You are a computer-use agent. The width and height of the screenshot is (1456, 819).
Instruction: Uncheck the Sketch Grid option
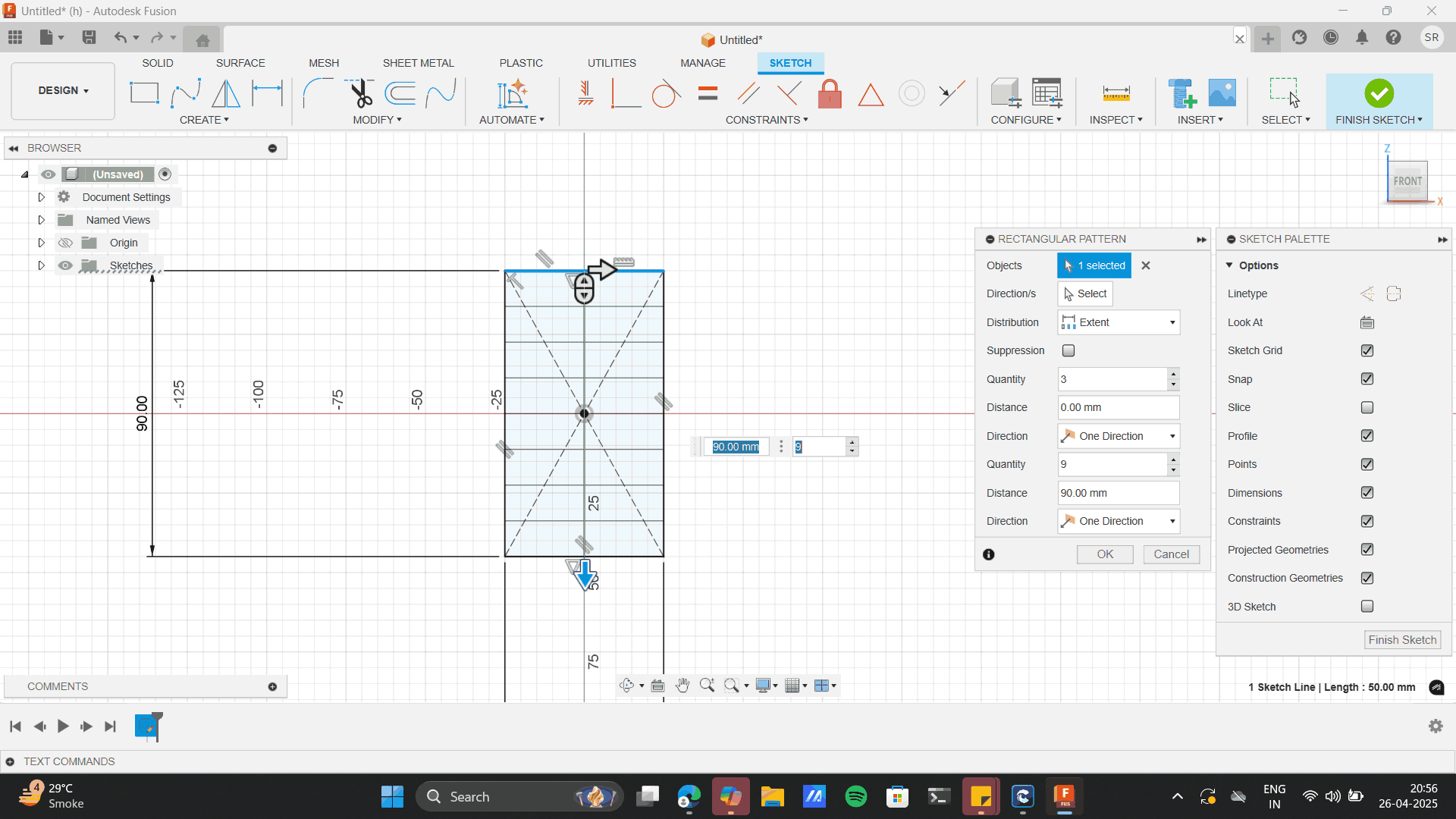(1367, 350)
